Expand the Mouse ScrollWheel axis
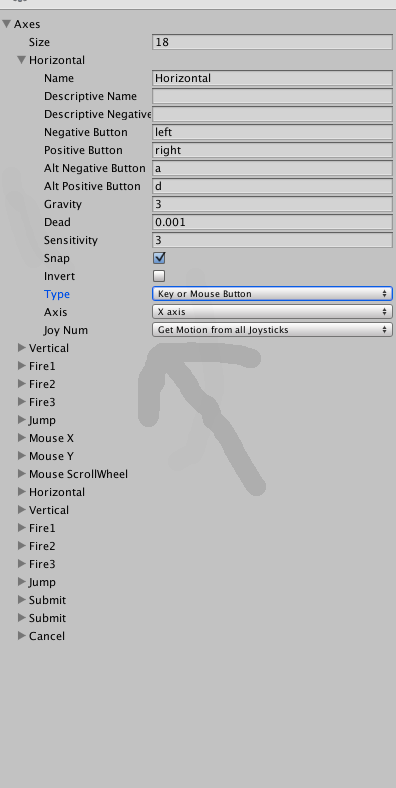 (22, 474)
